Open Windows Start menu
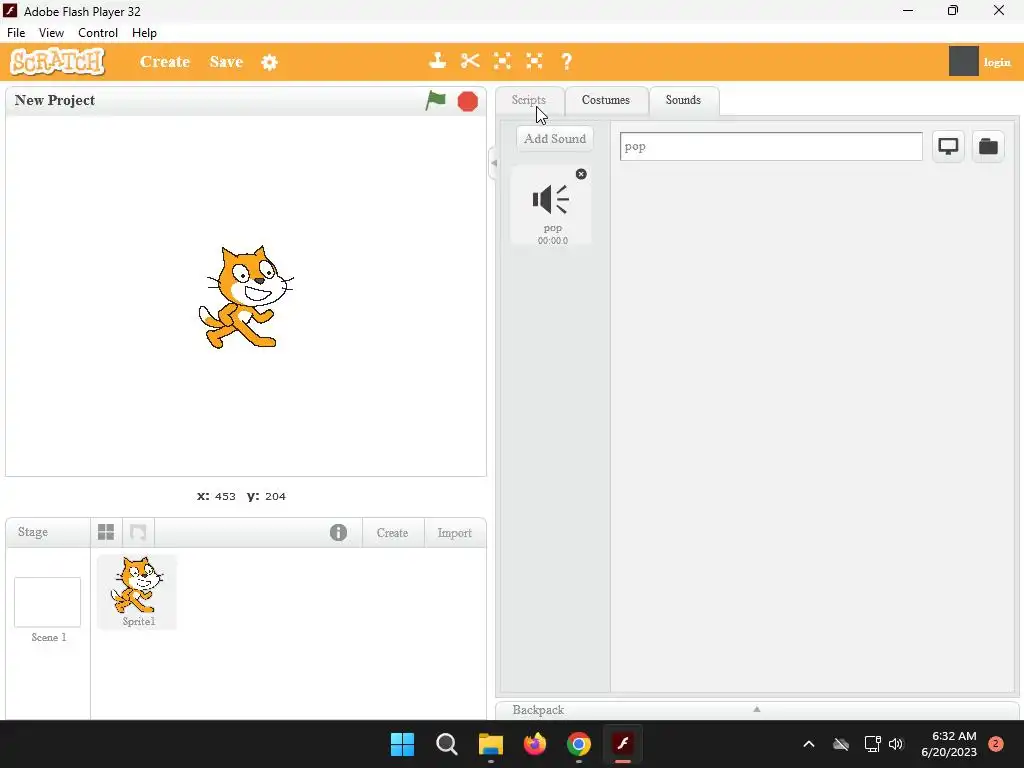 (402, 744)
